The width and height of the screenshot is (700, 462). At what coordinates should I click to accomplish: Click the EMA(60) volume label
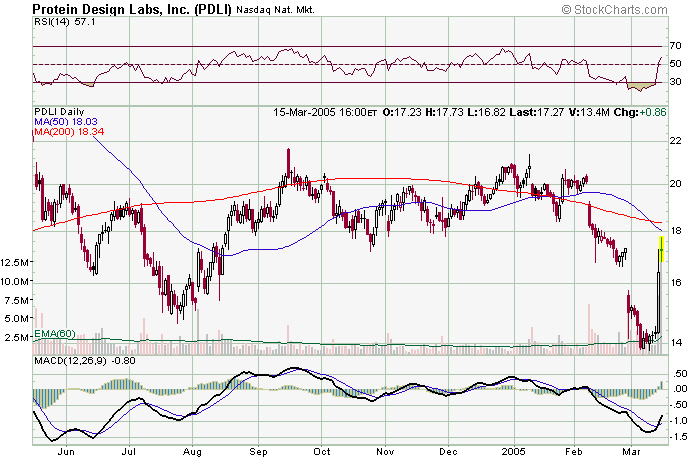pyautogui.click(x=54, y=333)
